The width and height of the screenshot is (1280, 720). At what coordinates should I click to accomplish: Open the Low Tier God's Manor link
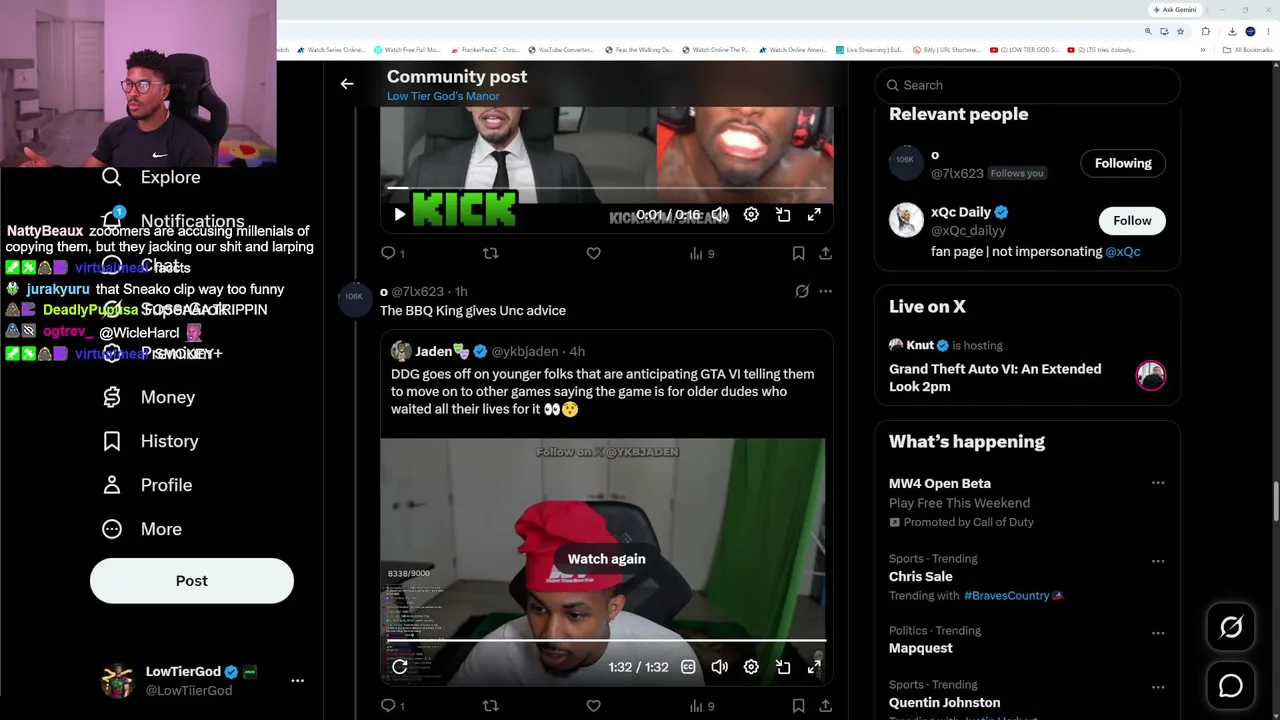click(443, 96)
